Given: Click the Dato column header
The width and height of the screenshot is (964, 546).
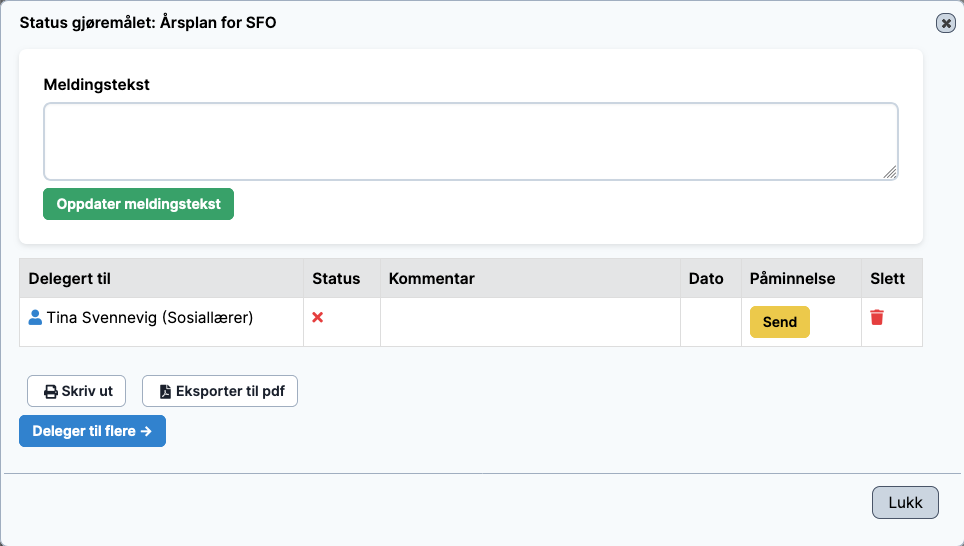Looking at the screenshot, I should point(706,279).
